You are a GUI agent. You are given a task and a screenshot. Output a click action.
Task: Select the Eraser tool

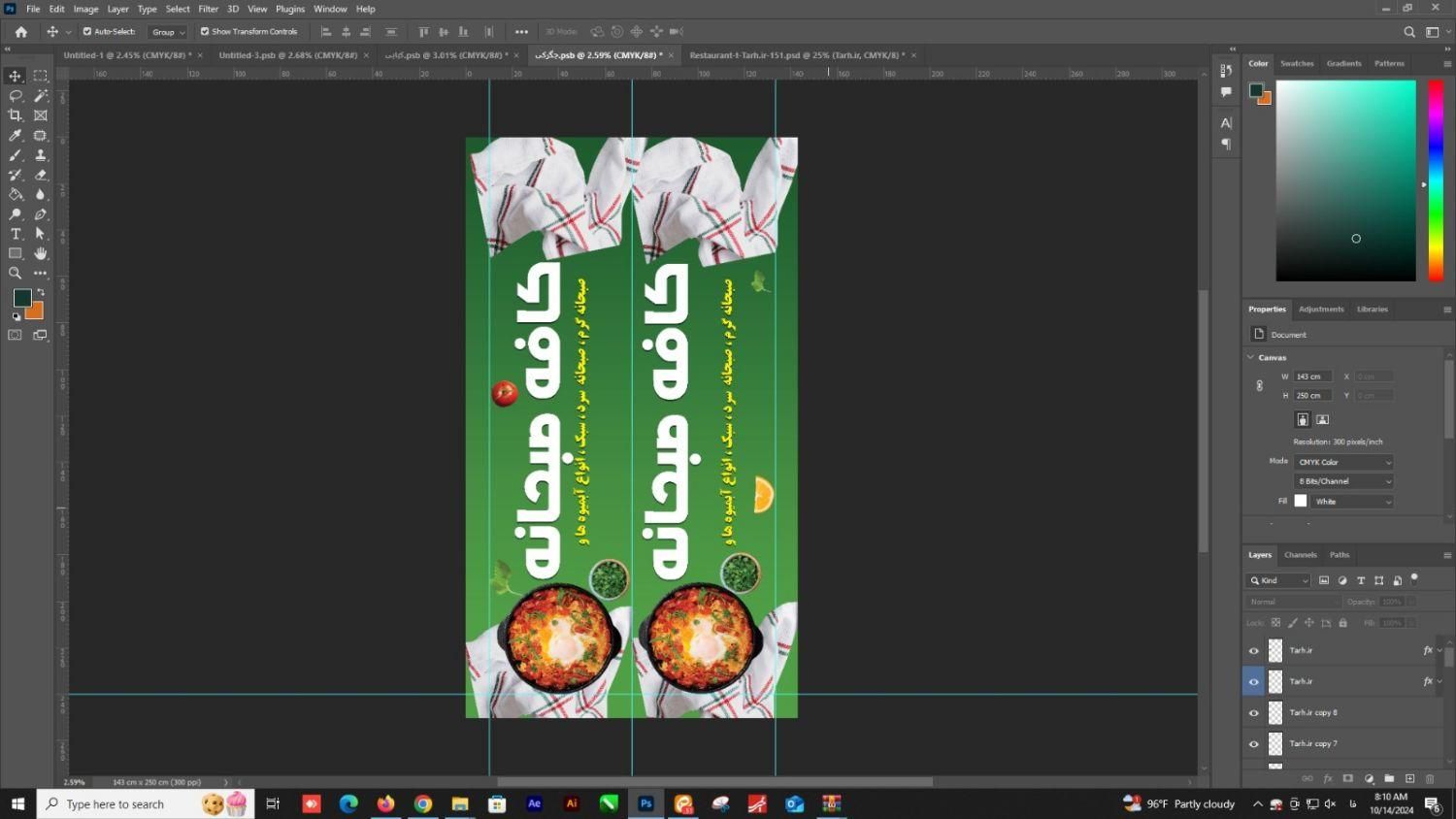(41, 175)
